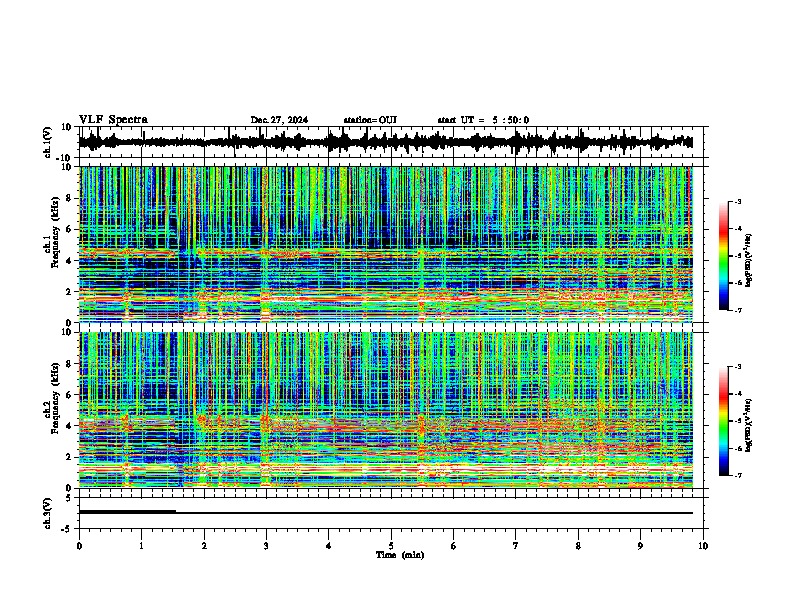Image resolution: width=792 pixels, height=612 pixels.
Task: Click the log(PSD) label beside ch.2 color bar
Action: (748, 425)
